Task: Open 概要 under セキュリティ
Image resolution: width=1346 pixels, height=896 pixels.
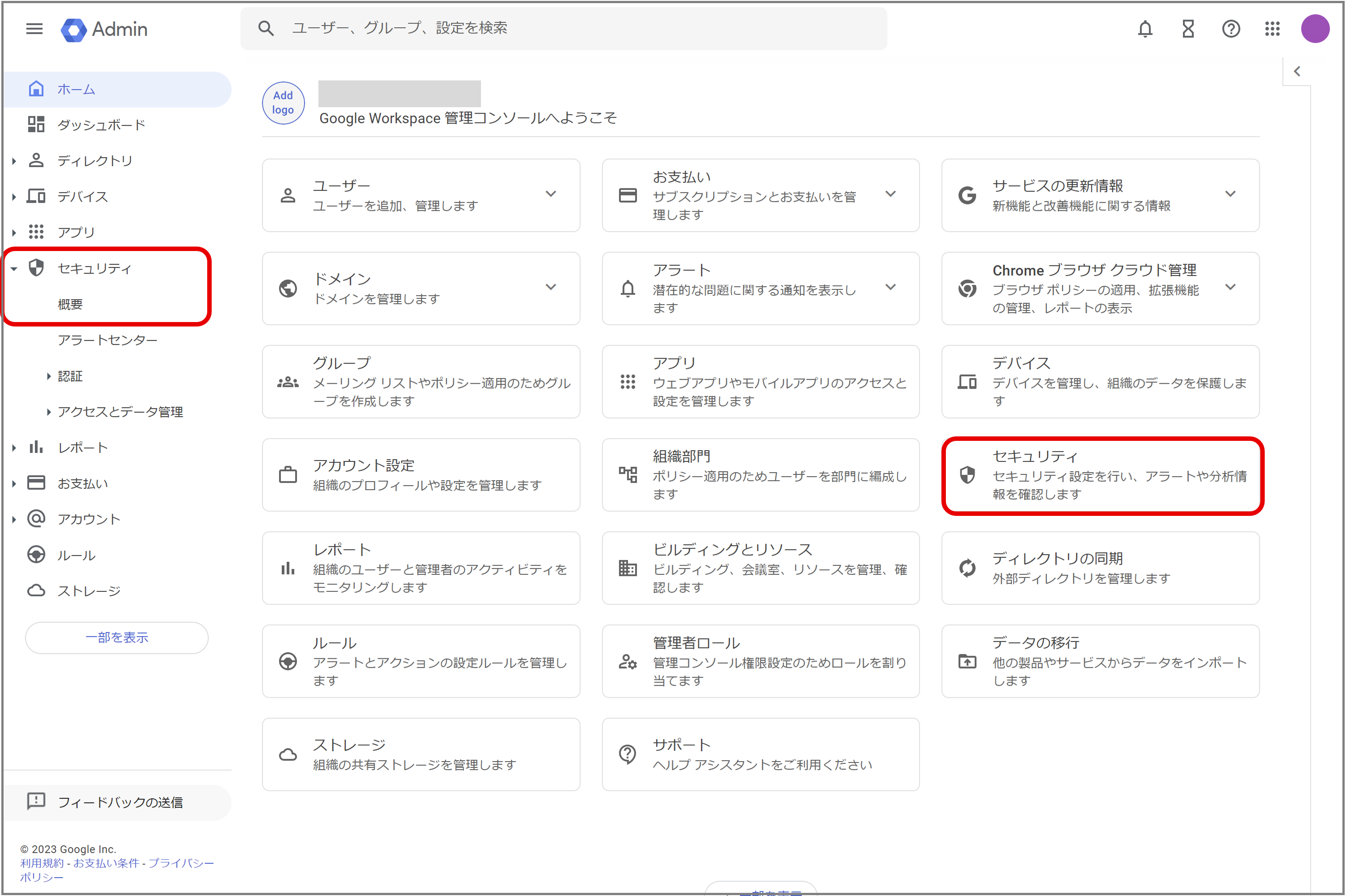Action: [70, 305]
